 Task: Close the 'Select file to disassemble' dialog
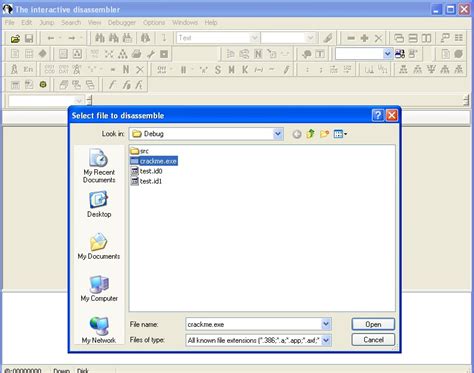(x=392, y=116)
